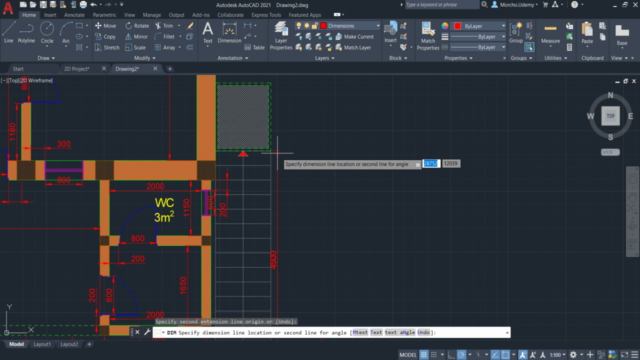Expand the Layers panel

pos(324,58)
